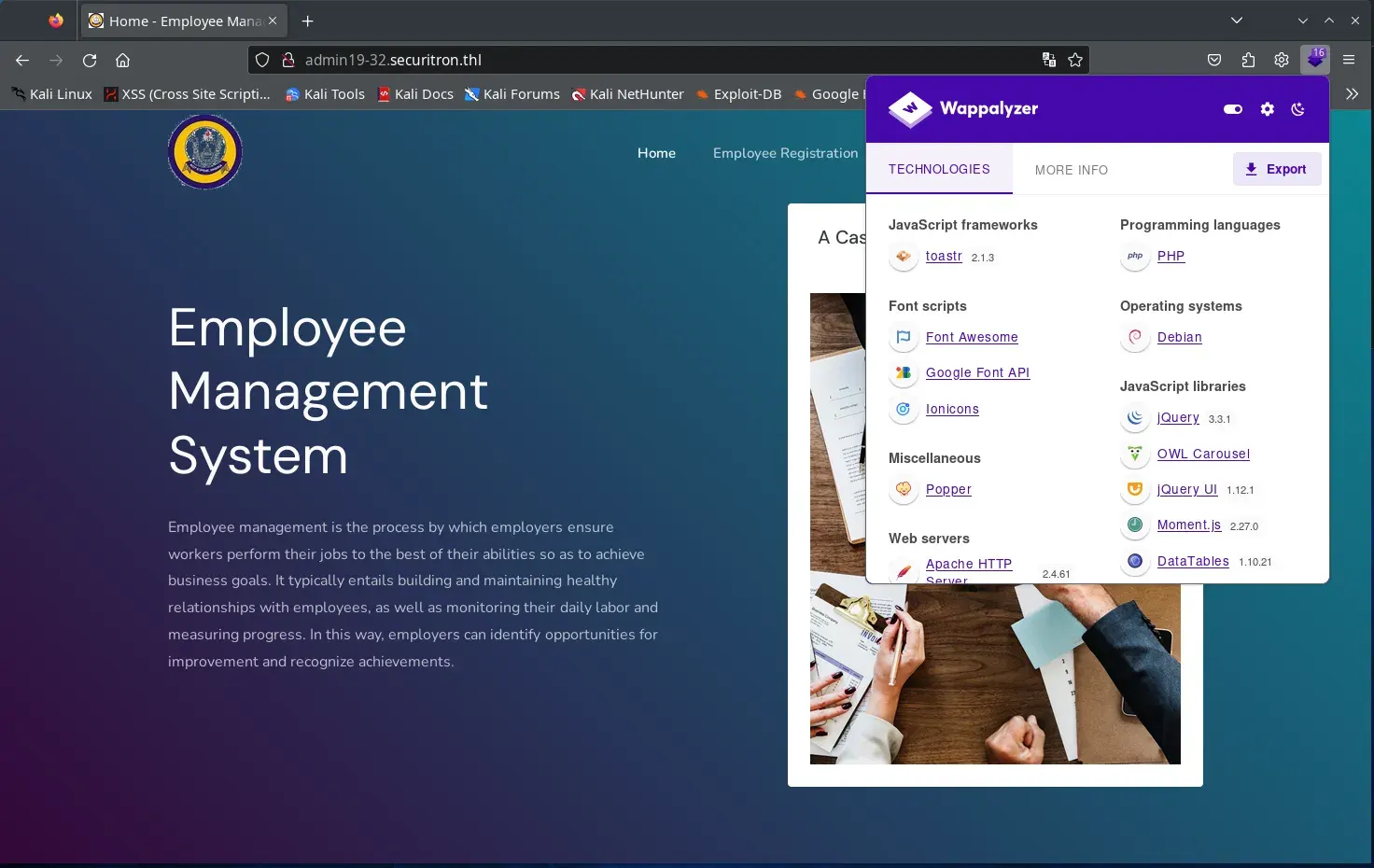Screen dimensions: 1374x868
Task: Go back with the browser back arrow
Action: tap(22, 60)
